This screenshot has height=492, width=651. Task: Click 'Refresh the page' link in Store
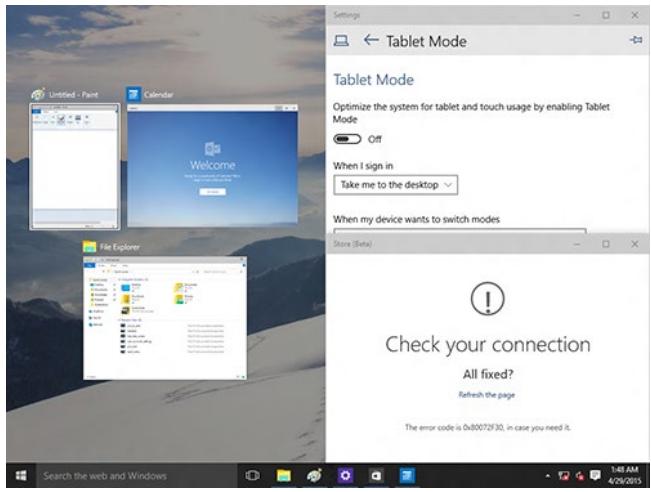coord(487,395)
